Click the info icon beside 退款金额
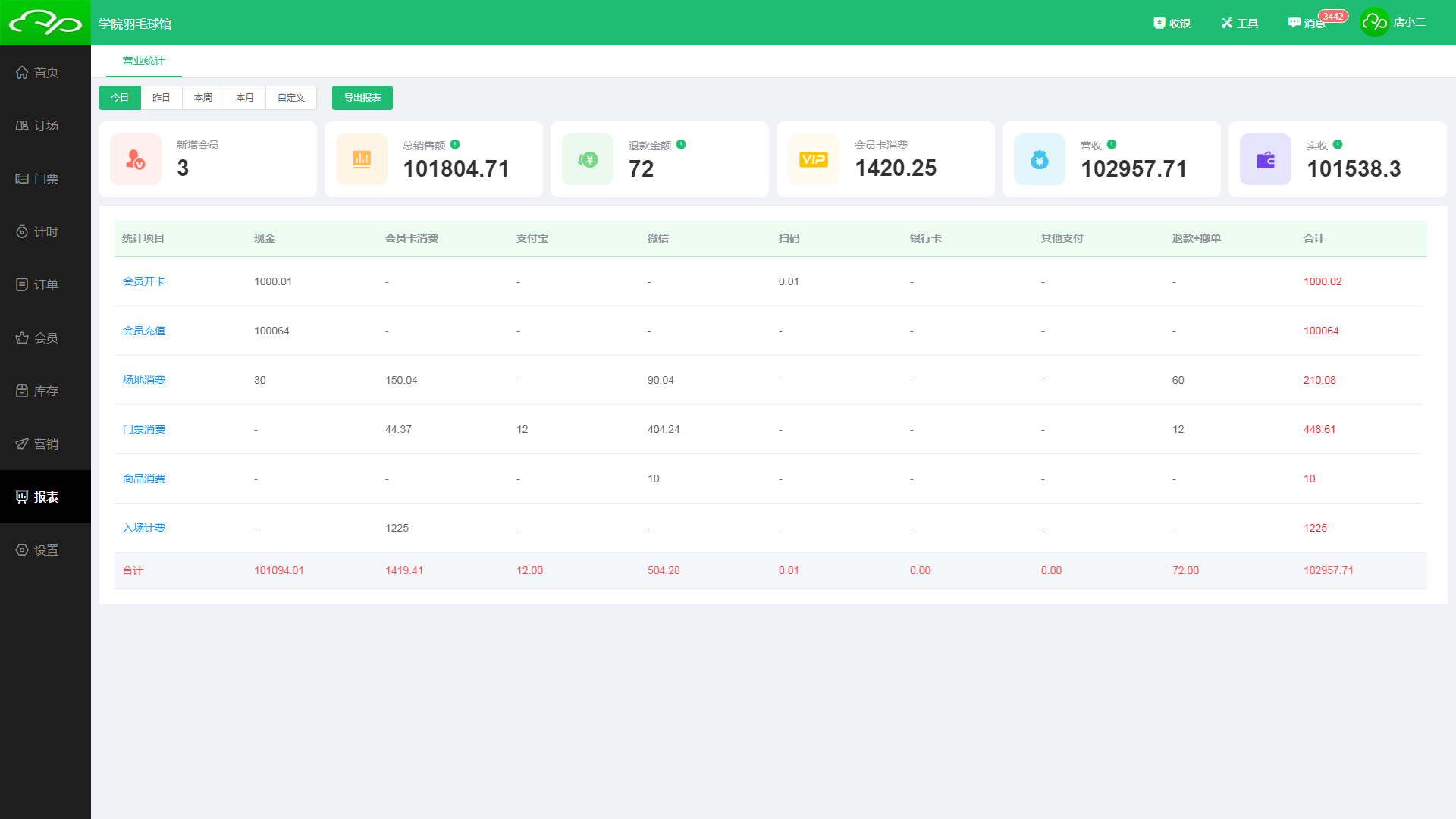The image size is (1456, 819). coord(681,144)
